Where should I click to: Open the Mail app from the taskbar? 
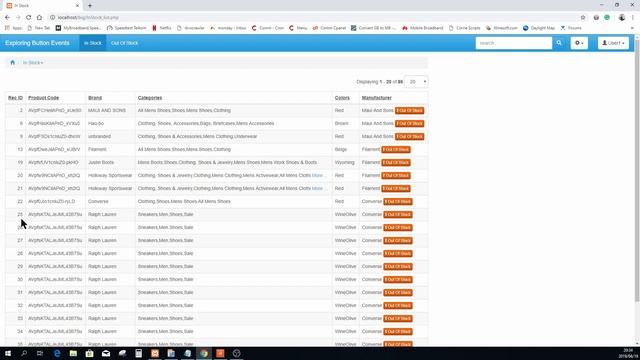[x=106, y=353]
